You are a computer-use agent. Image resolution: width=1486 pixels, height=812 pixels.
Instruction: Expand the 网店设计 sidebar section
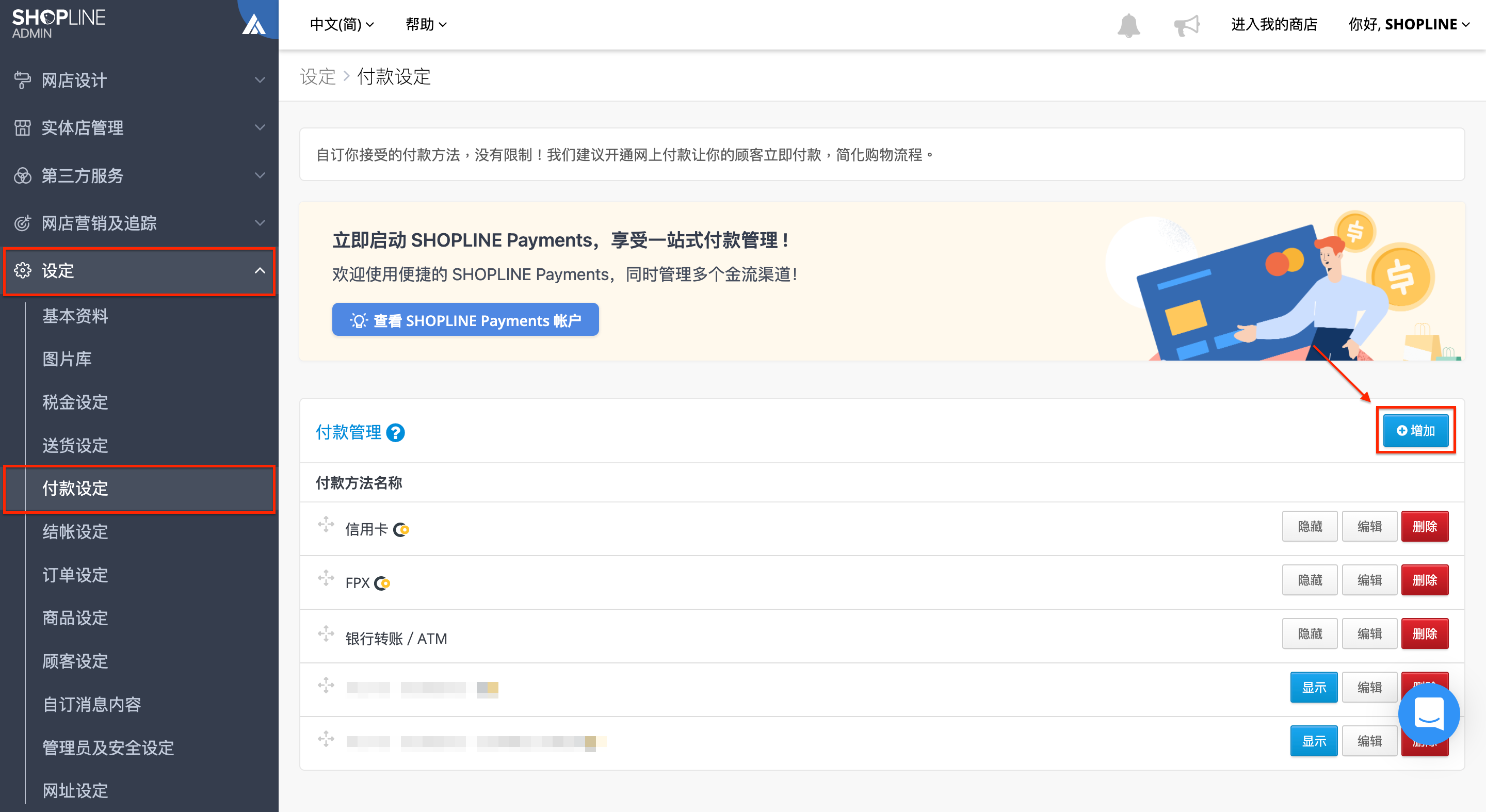139,80
